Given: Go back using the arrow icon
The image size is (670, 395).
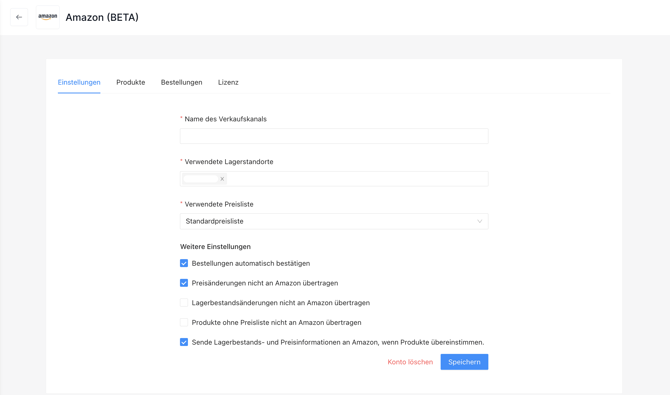Looking at the screenshot, I should [19, 17].
